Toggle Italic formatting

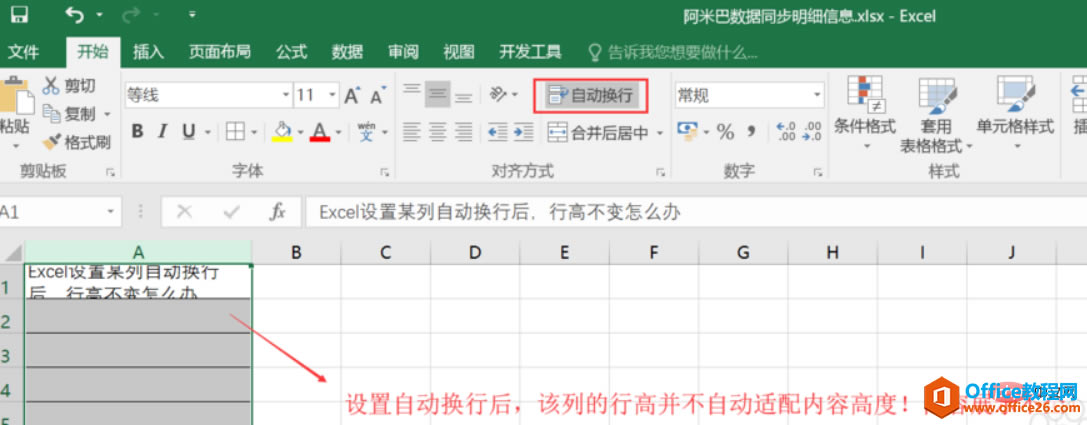click(x=163, y=131)
